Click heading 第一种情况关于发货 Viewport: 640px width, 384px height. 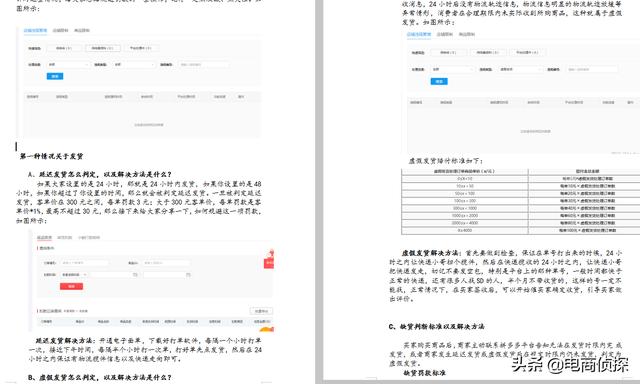click(51, 156)
